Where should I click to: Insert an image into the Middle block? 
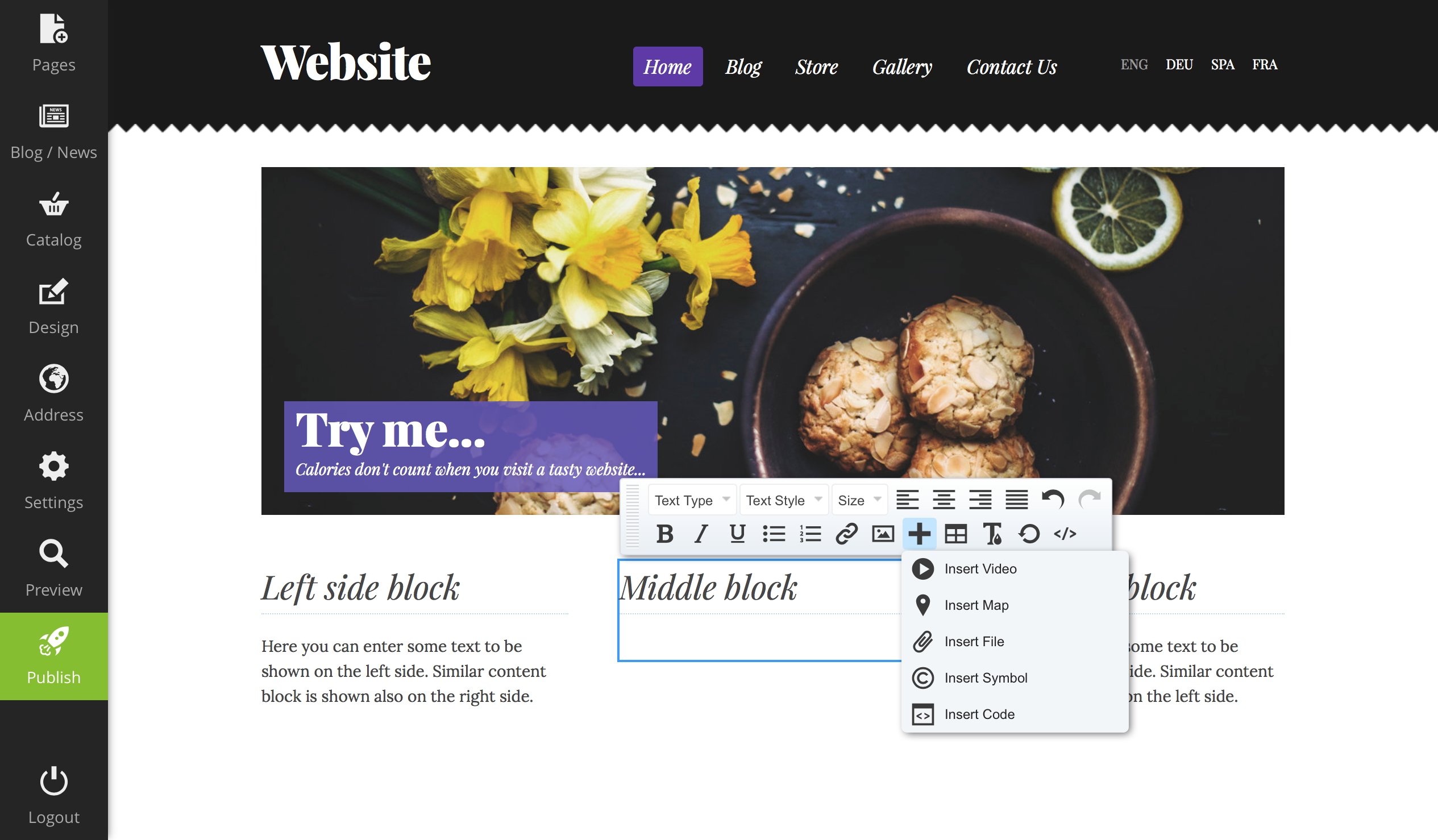[x=883, y=534]
